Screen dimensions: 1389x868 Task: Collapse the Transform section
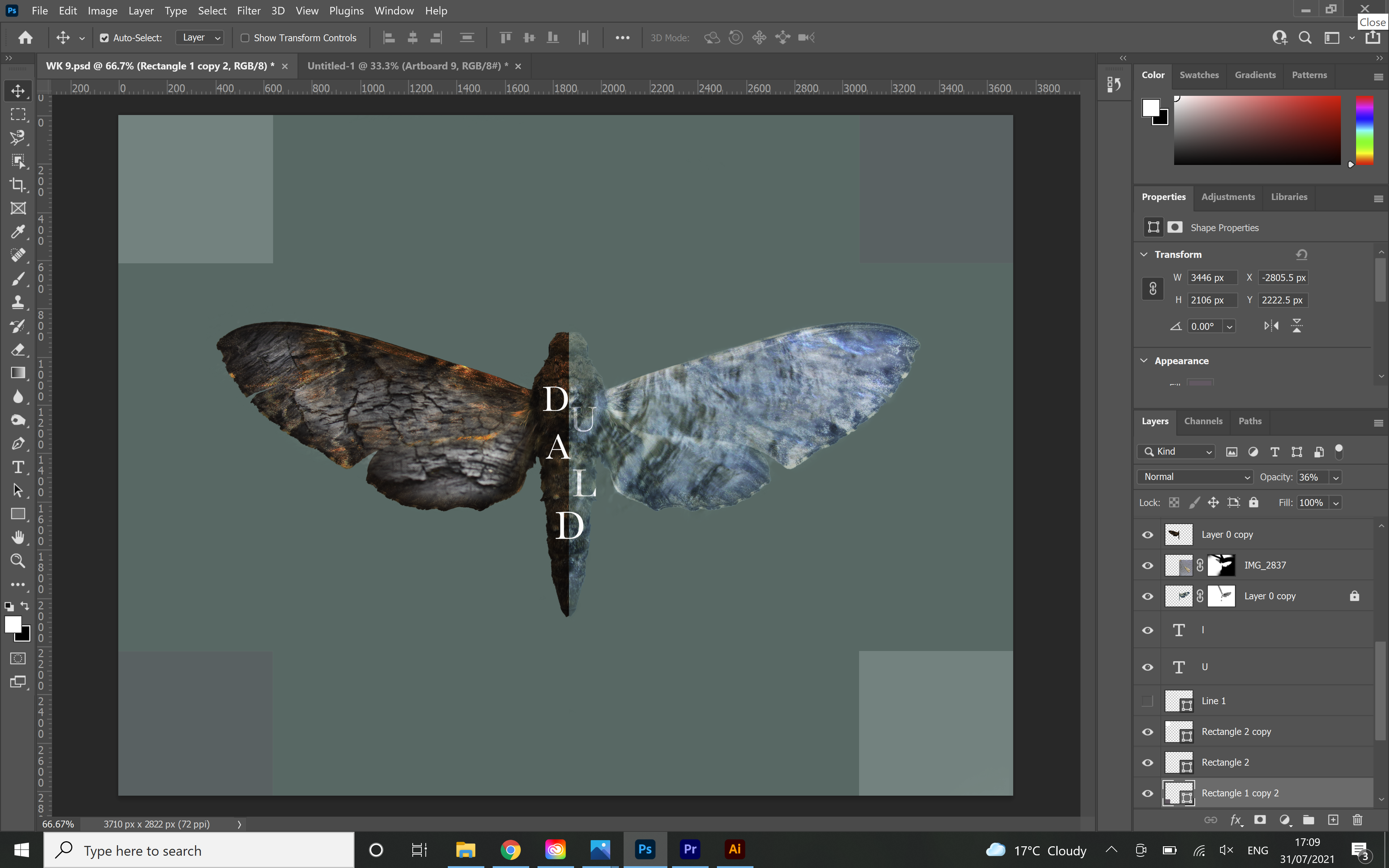point(1144,254)
